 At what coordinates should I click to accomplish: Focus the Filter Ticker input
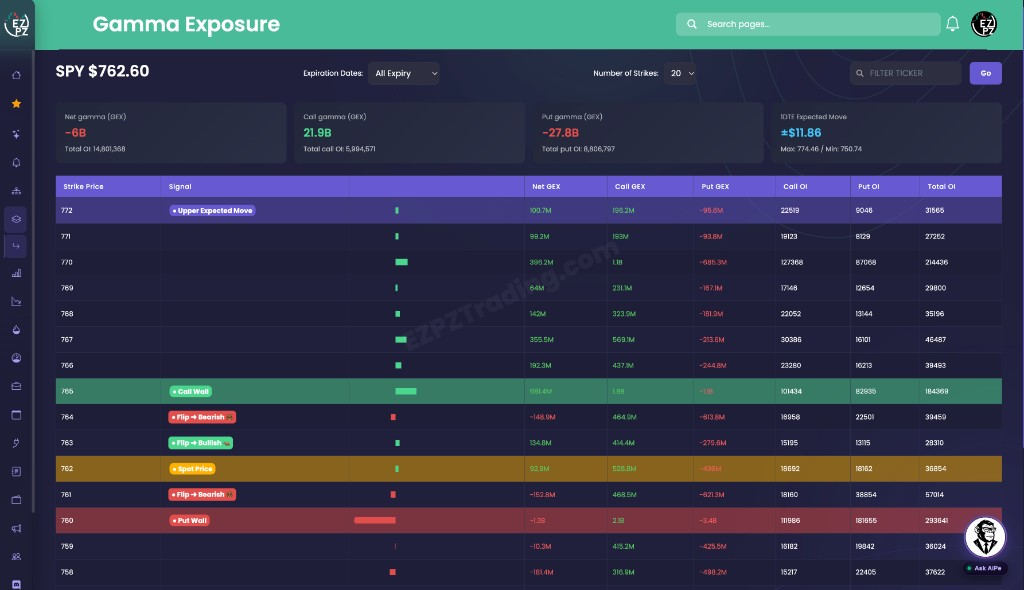pos(906,73)
